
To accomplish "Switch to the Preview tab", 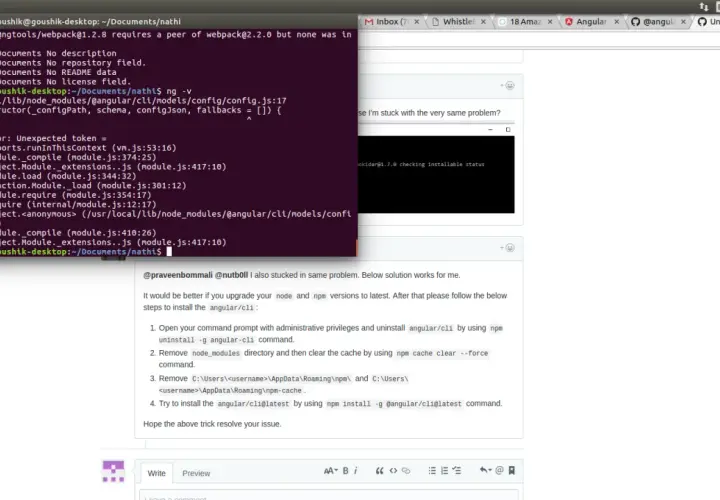I will [196, 473].
